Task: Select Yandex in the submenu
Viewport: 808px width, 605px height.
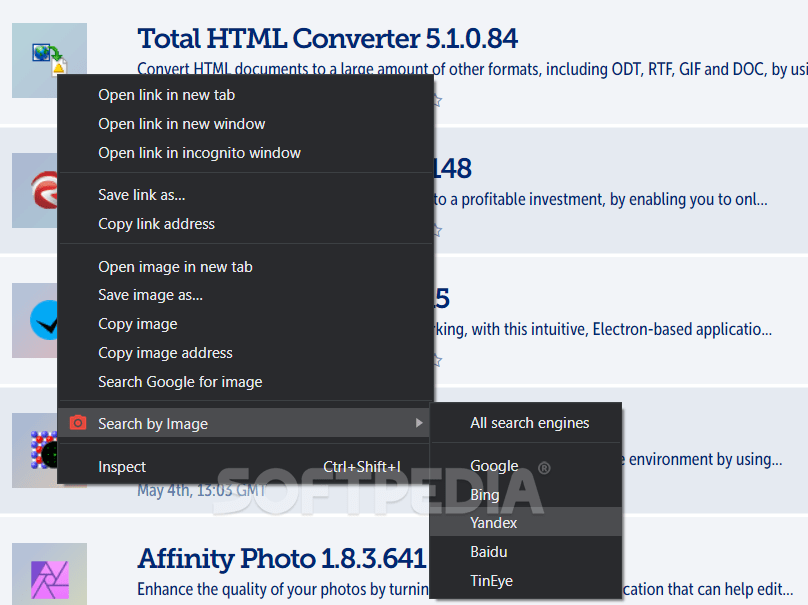Action: [526, 523]
